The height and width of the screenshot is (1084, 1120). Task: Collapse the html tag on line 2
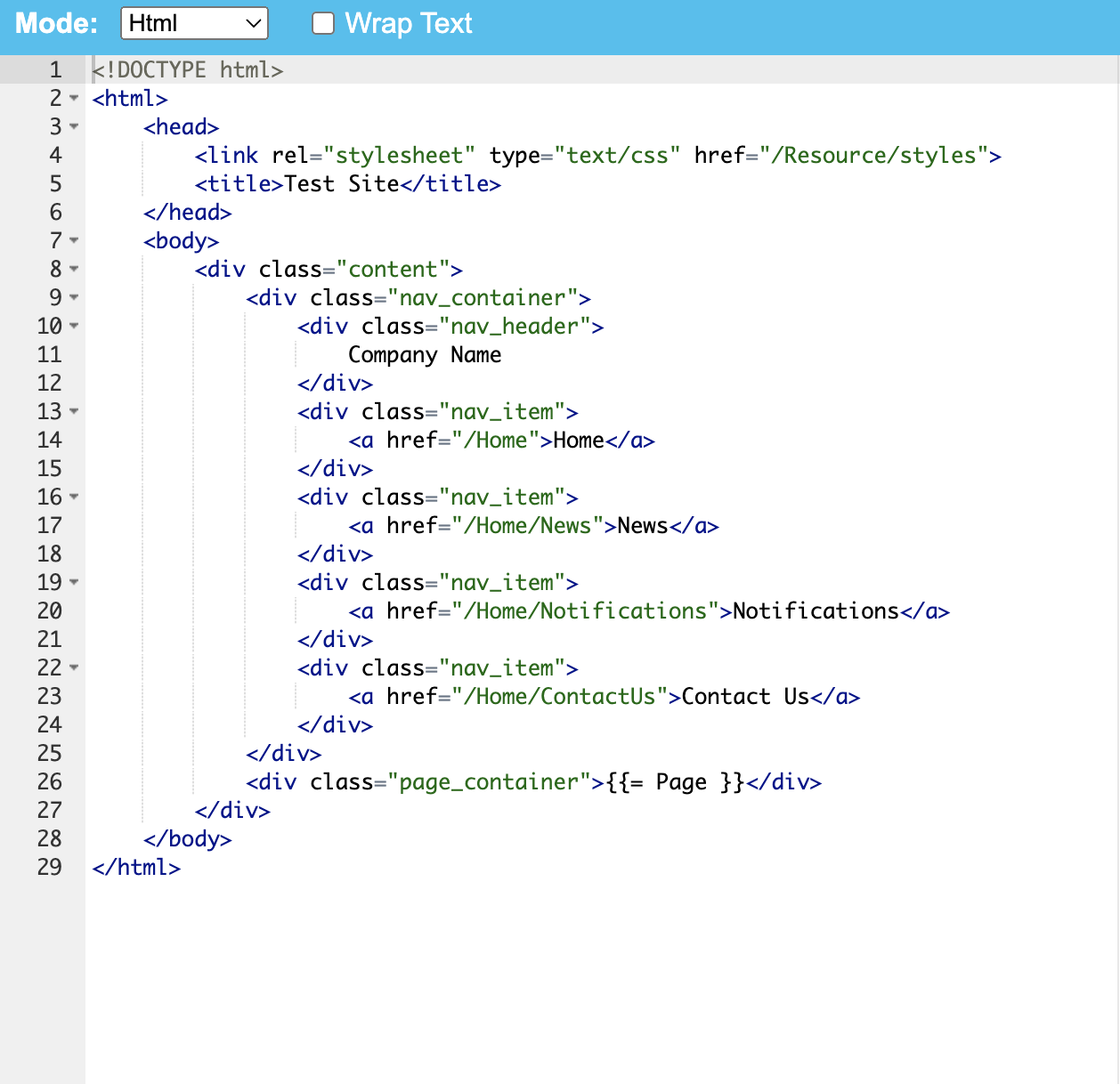[x=74, y=98]
